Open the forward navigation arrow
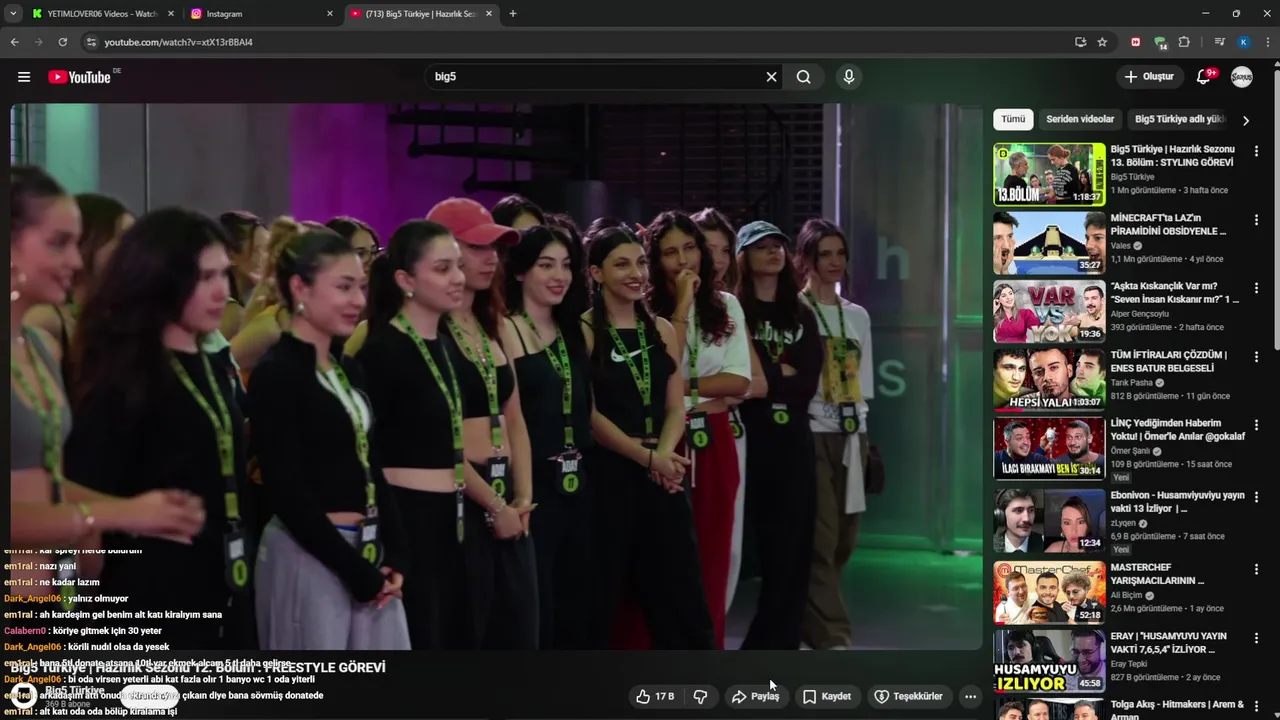This screenshot has width=1280, height=720. (38, 42)
